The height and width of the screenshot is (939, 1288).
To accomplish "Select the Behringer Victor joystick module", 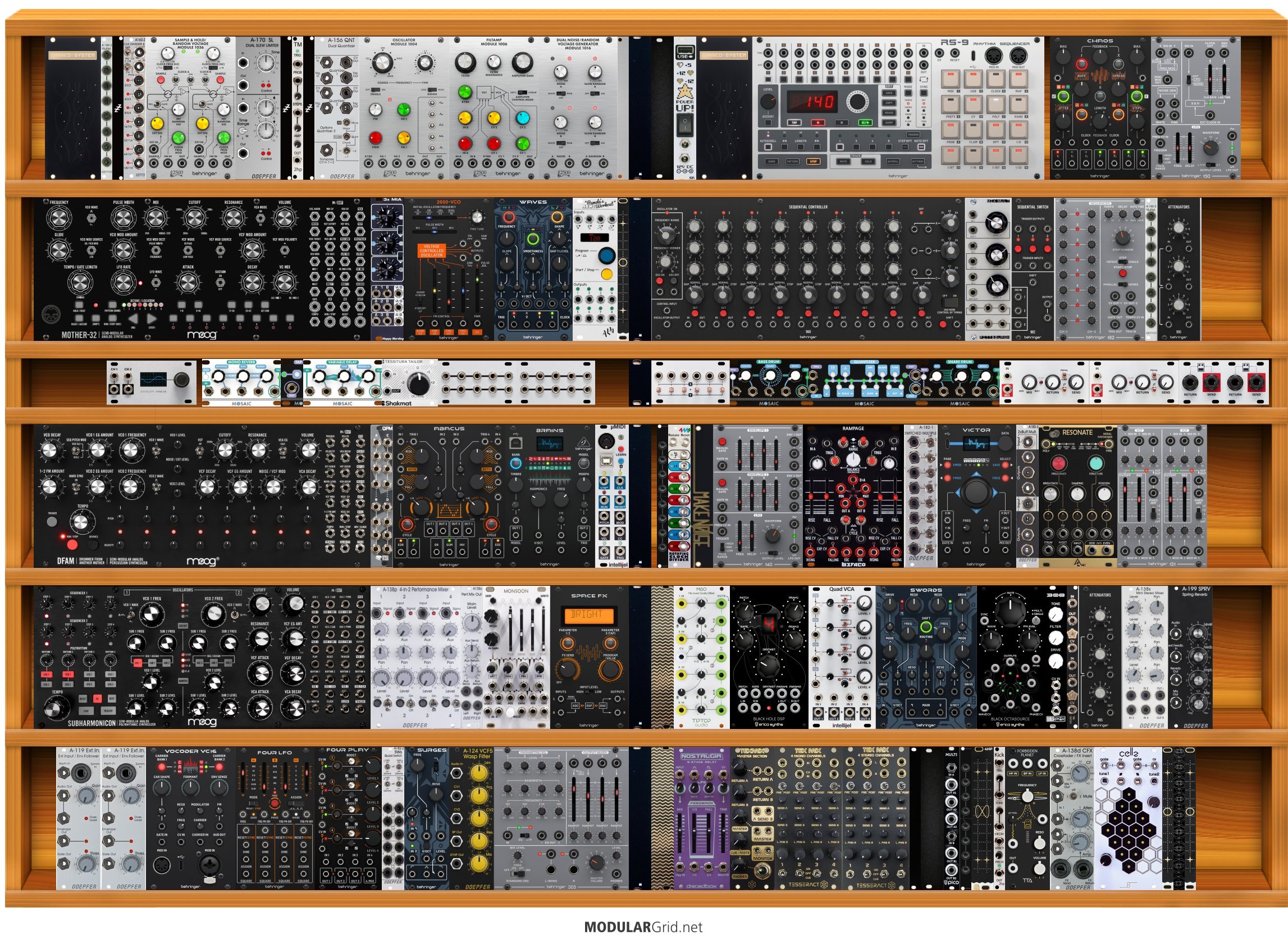I will [x=976, y=496].
